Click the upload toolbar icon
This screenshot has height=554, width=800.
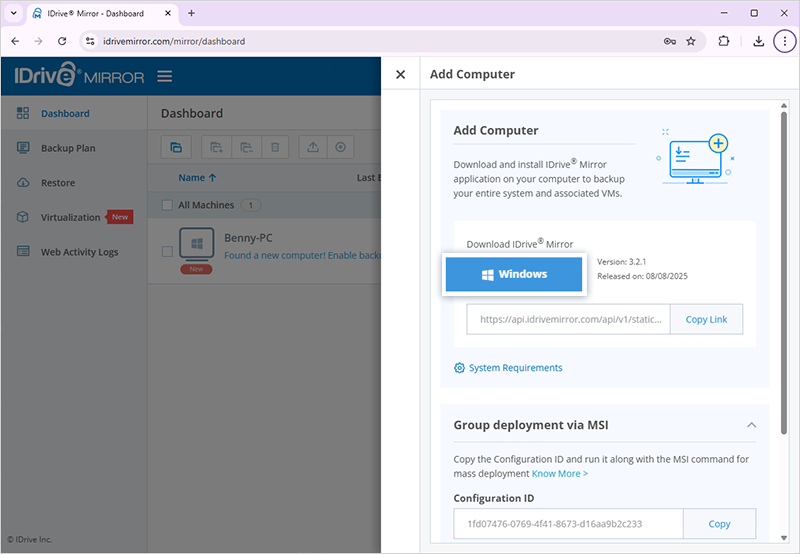(x=313, y=147)
